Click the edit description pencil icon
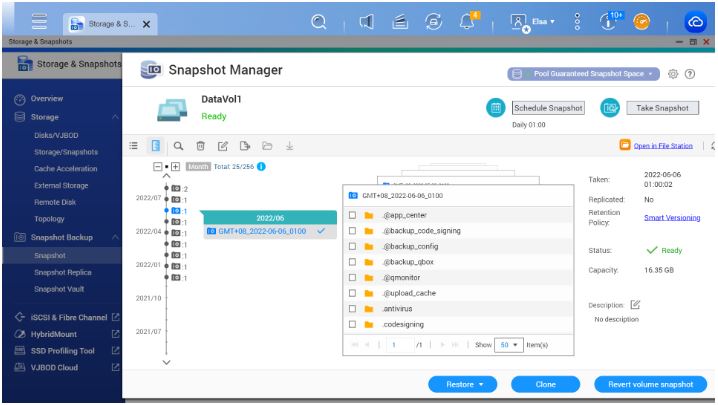The height and width of the screenshot is (405, 718). [635, 304]
